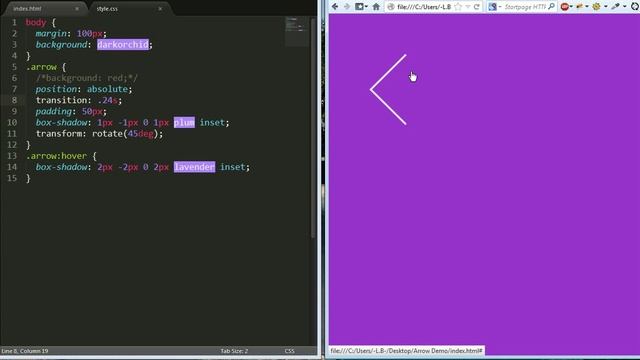640x360 pixels.
Task: Click '45deg' in the rotate value
Action: point(140,134)
